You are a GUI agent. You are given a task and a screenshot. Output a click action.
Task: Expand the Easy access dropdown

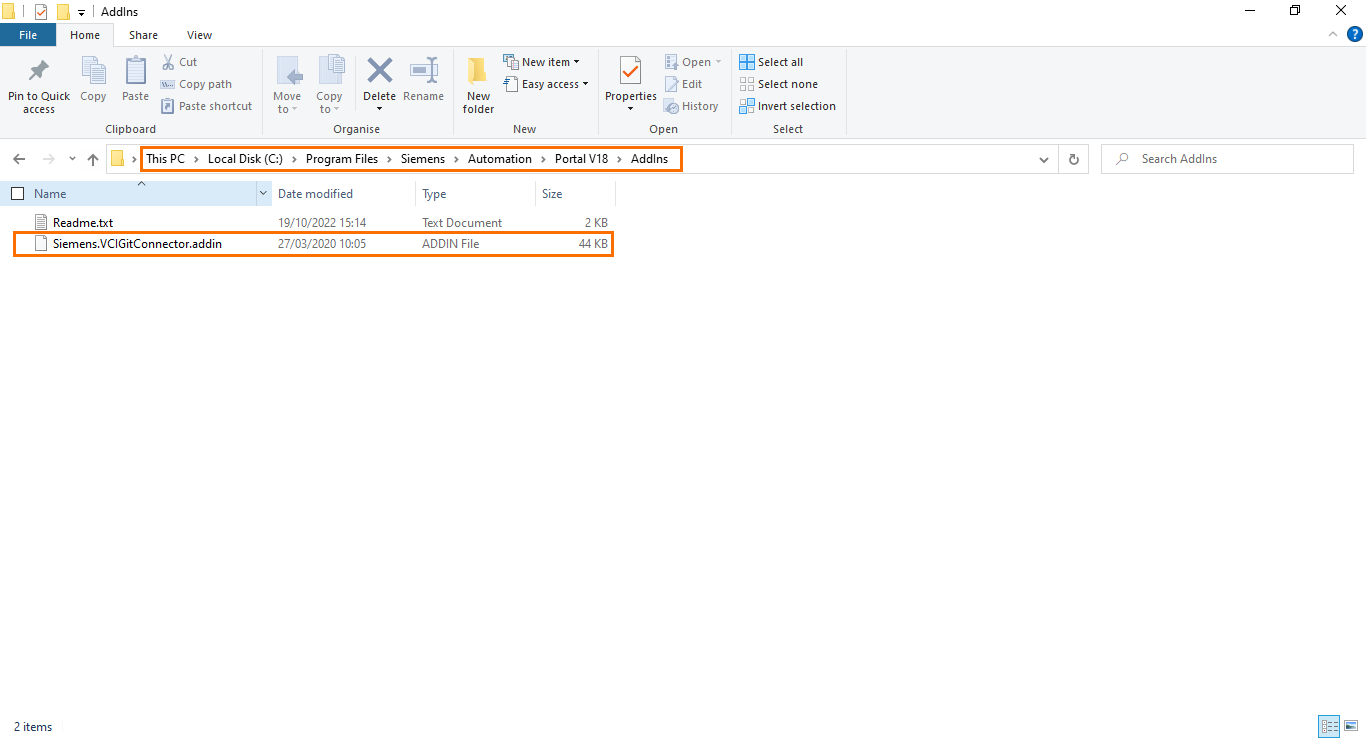click(x=583, y=83)
